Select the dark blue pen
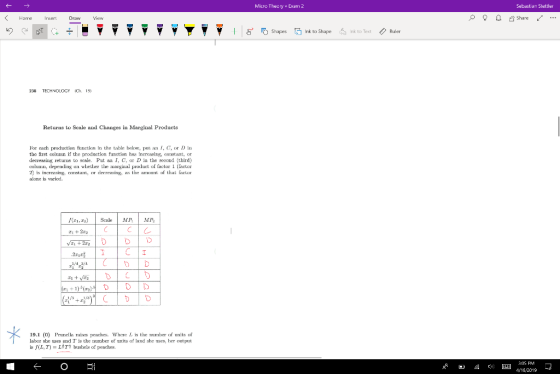This screenshot has height=374, width=560. click(x=130, y=30)
